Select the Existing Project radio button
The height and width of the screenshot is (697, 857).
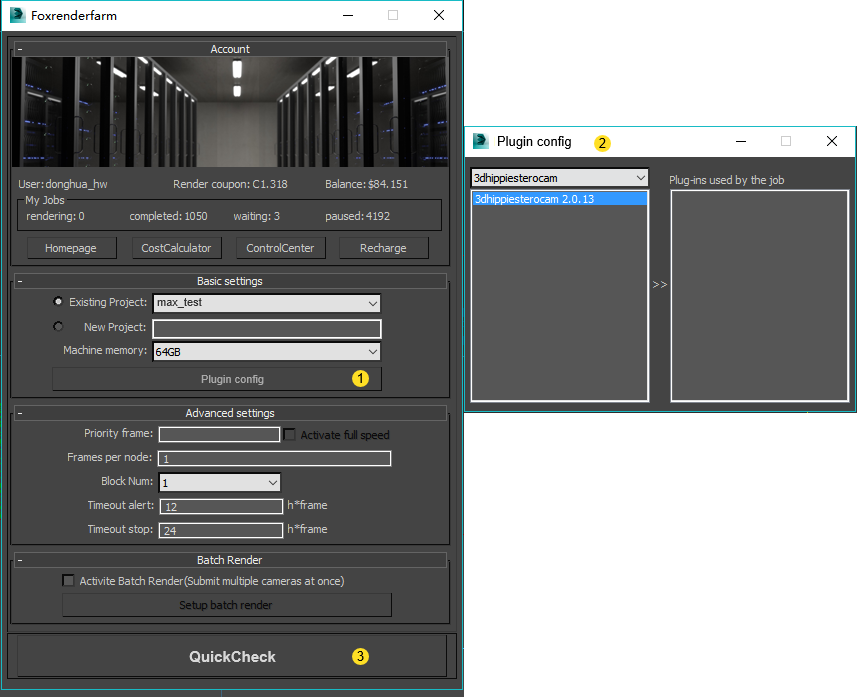tap(58, 301)
